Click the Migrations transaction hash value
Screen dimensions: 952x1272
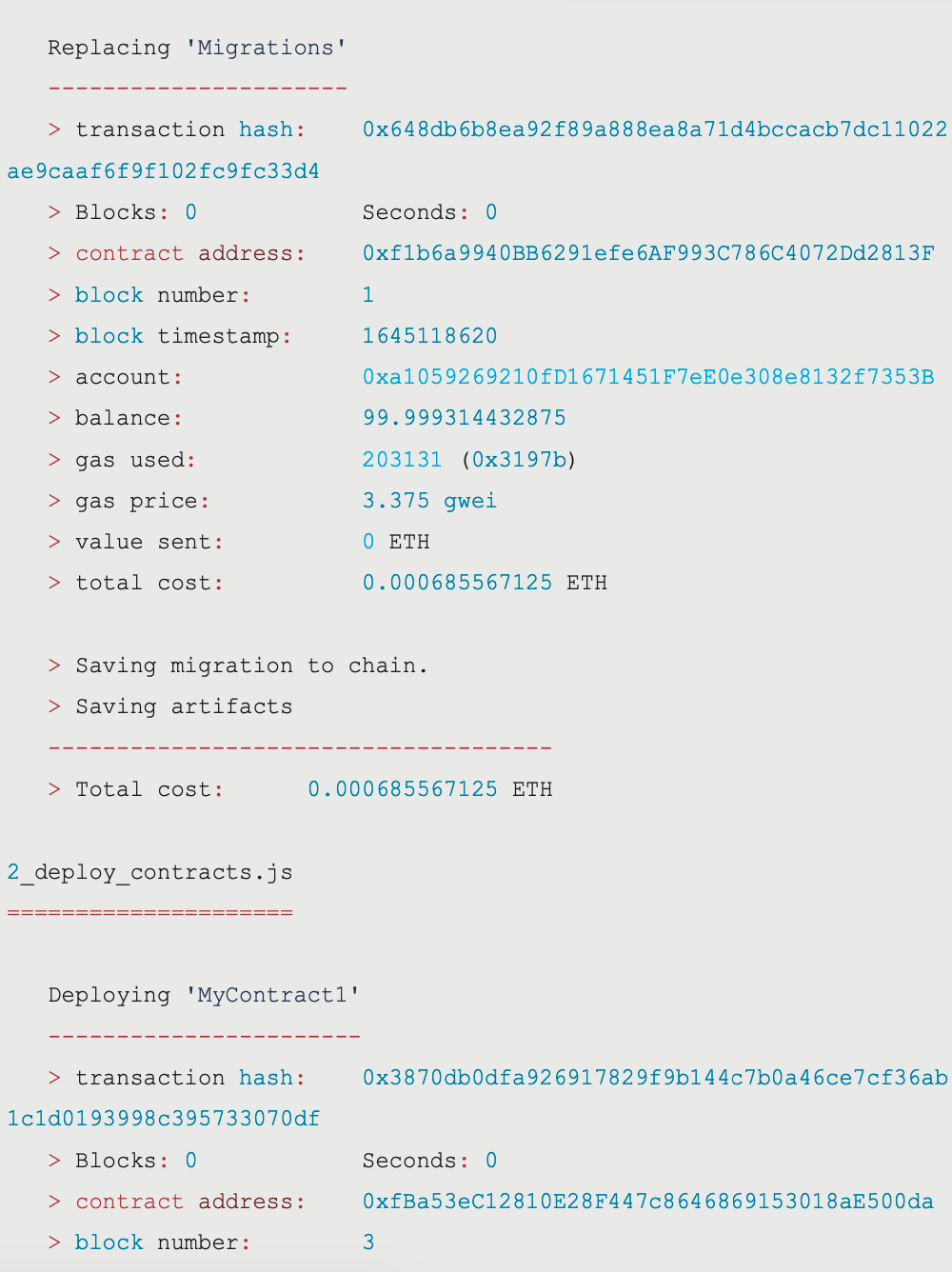[654, 129]
